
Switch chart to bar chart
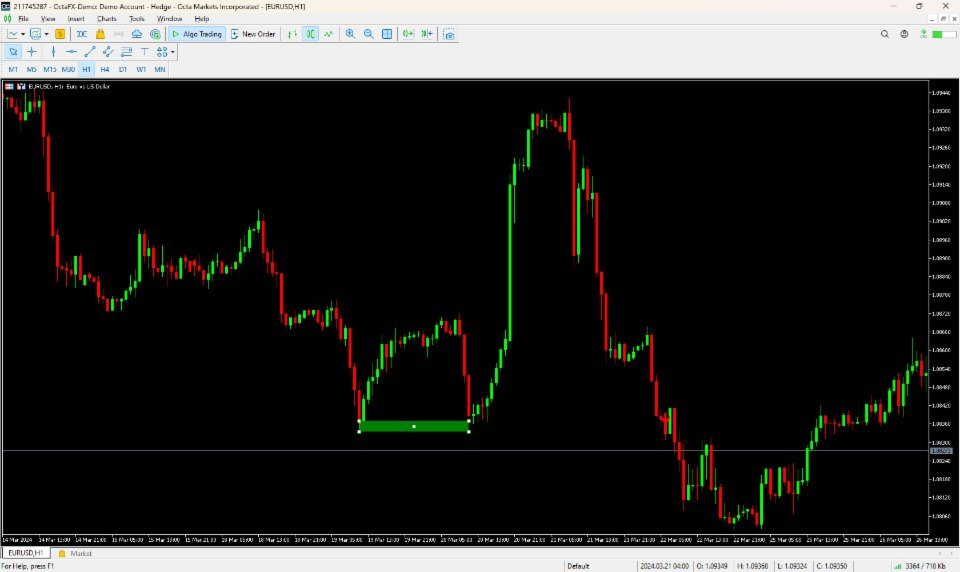(x=293, y=34)
